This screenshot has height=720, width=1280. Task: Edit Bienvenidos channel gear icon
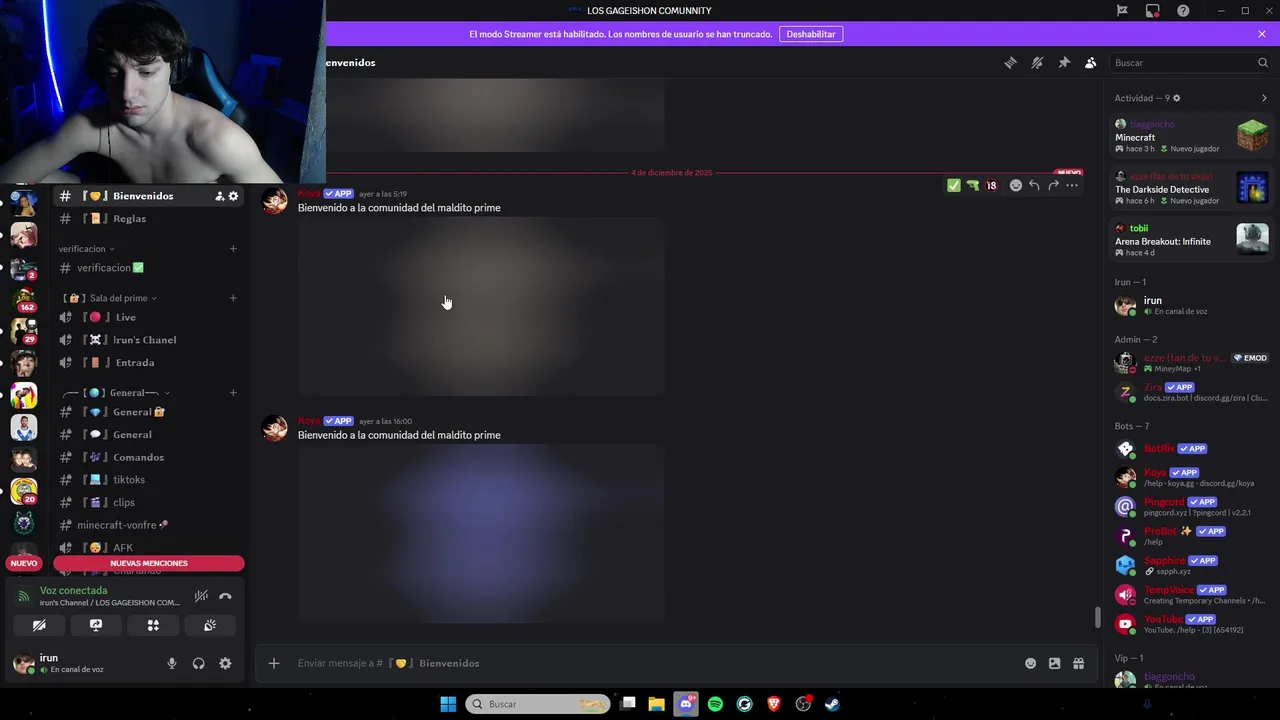click(233, 196)
